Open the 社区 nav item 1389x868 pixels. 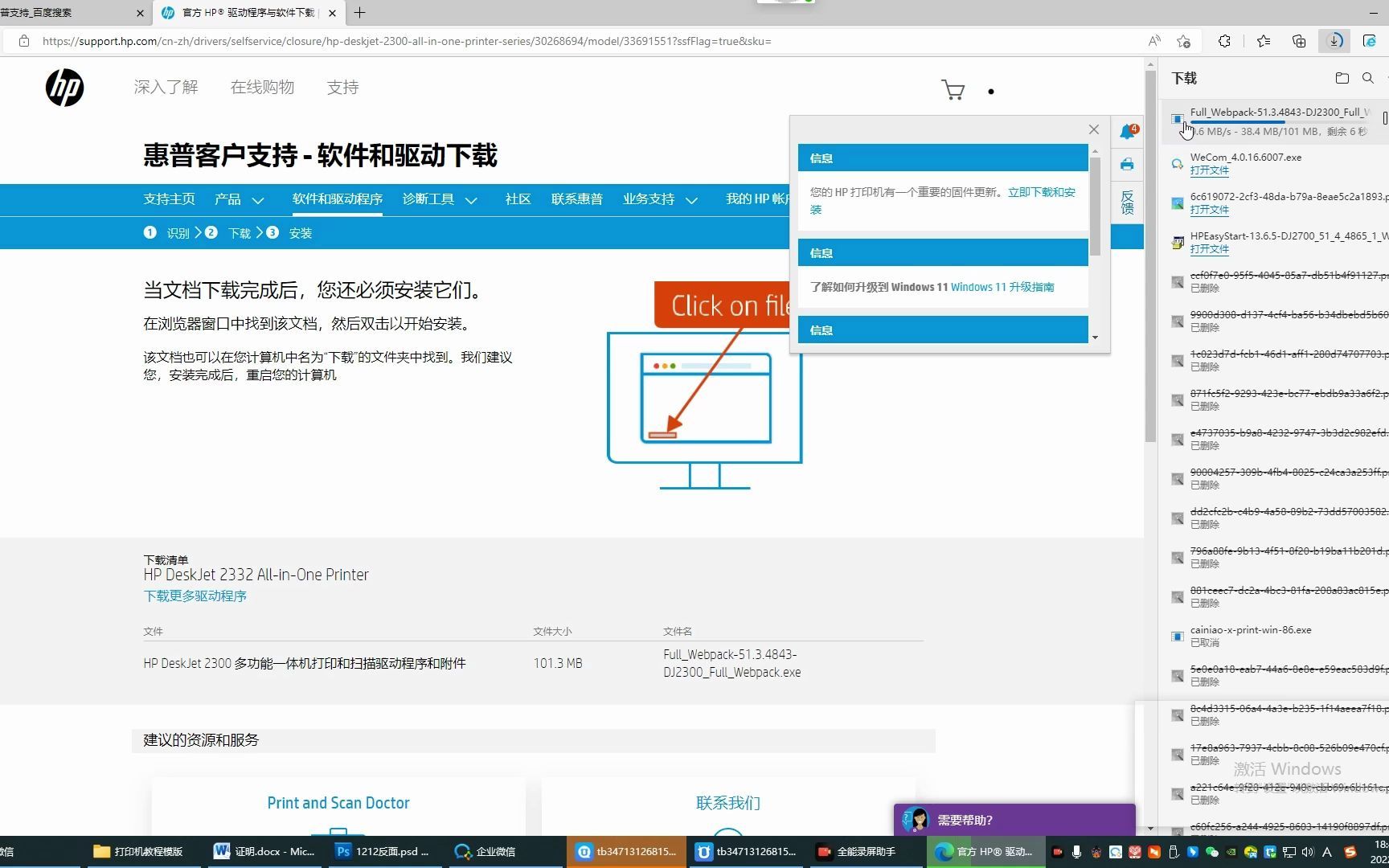518,199
